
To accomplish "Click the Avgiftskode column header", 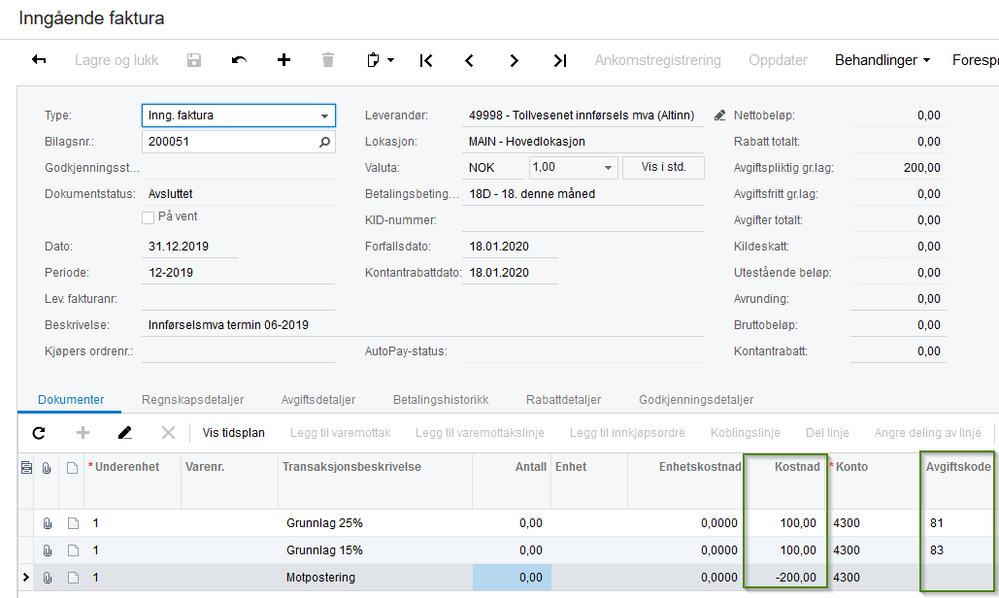I will 958,467.
